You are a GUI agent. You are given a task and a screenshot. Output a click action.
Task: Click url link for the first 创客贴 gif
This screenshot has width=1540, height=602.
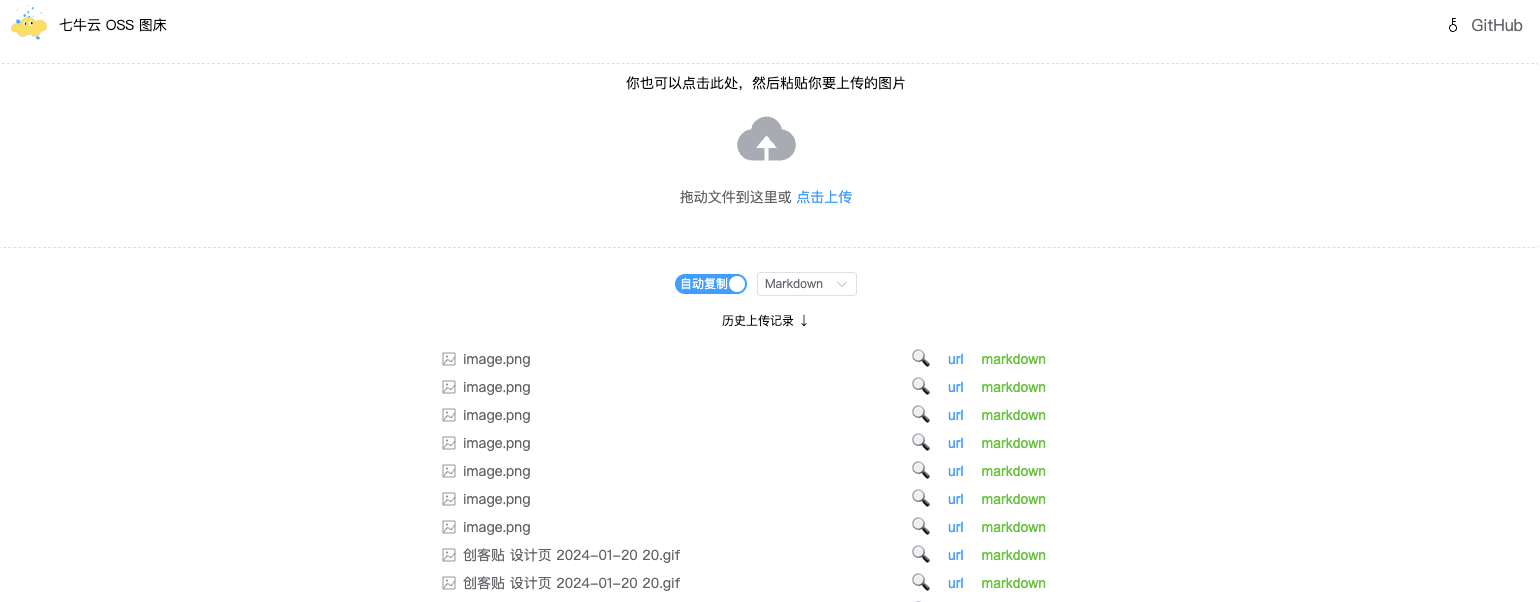(955, 555)
